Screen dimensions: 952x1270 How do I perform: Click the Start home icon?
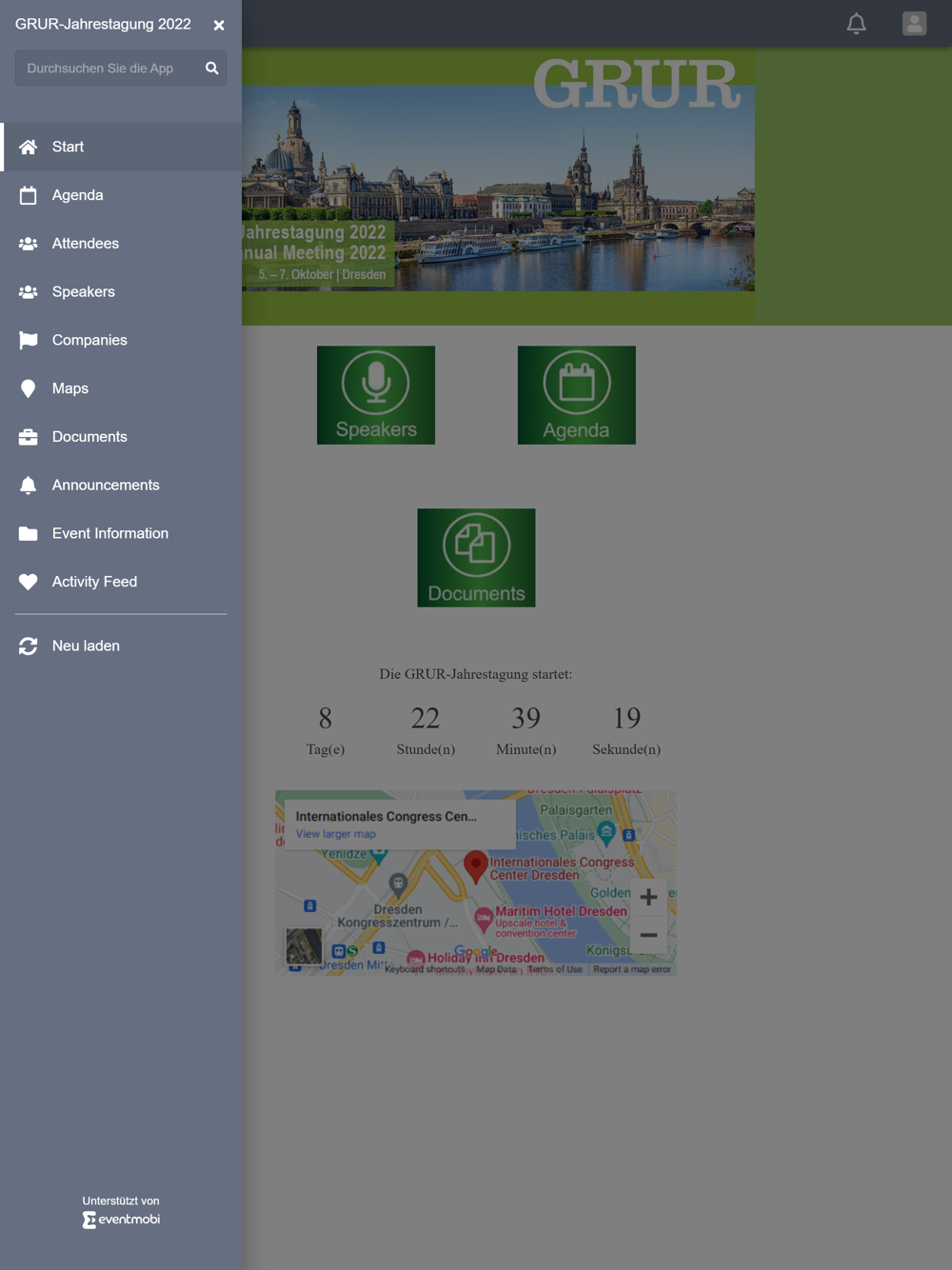tap(29, 147)
